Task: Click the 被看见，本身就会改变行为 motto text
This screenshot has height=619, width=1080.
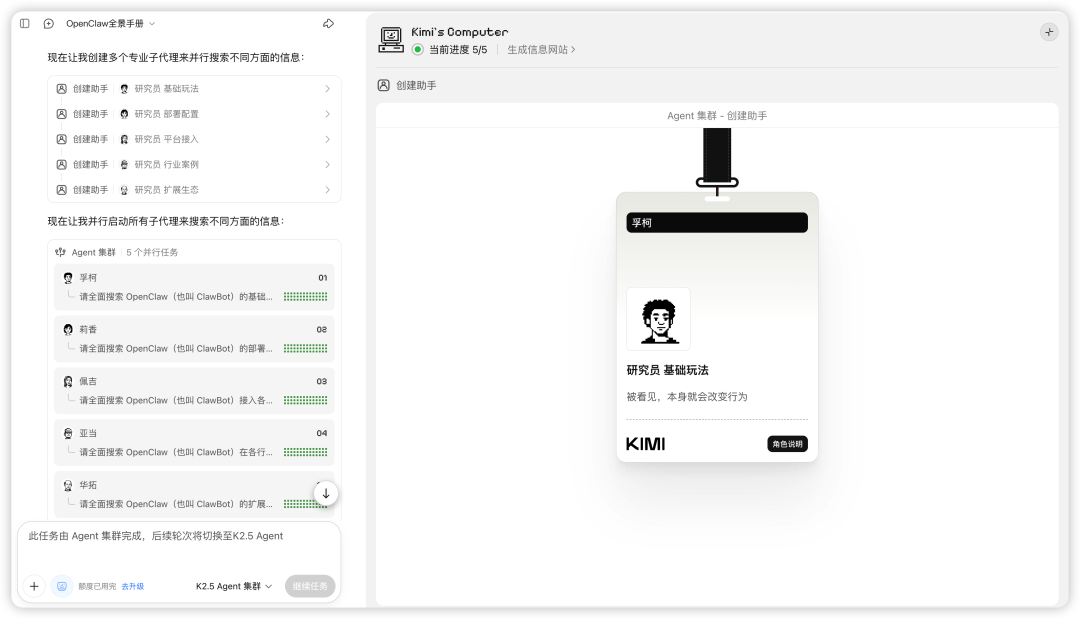Action: (687, 397)
